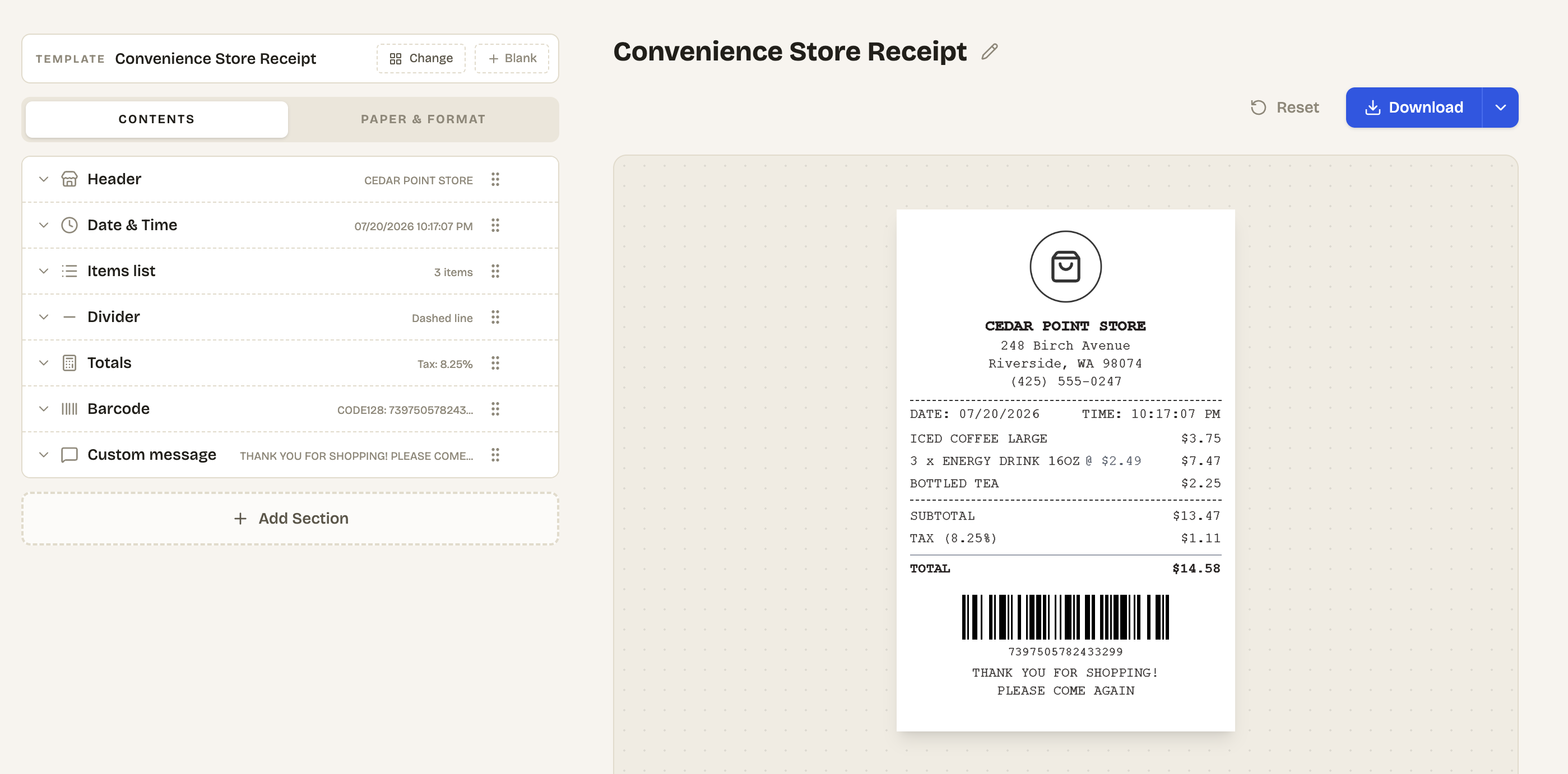This screenshot has width=1568, height=774.
Task: Open the Download options dropdown arrow
Action: (1500, 108)
